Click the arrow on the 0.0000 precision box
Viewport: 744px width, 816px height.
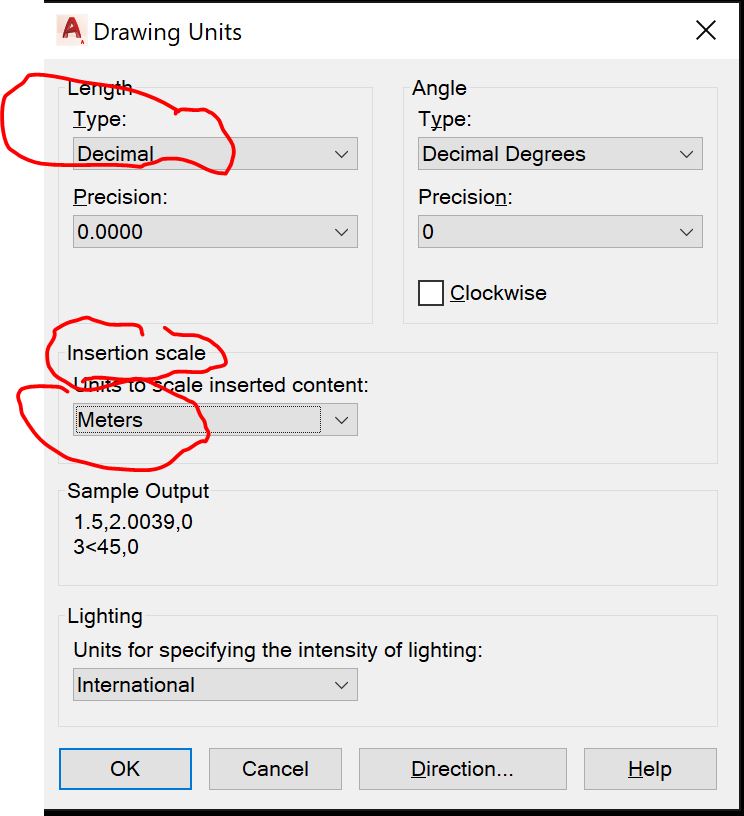pos(341,232)
